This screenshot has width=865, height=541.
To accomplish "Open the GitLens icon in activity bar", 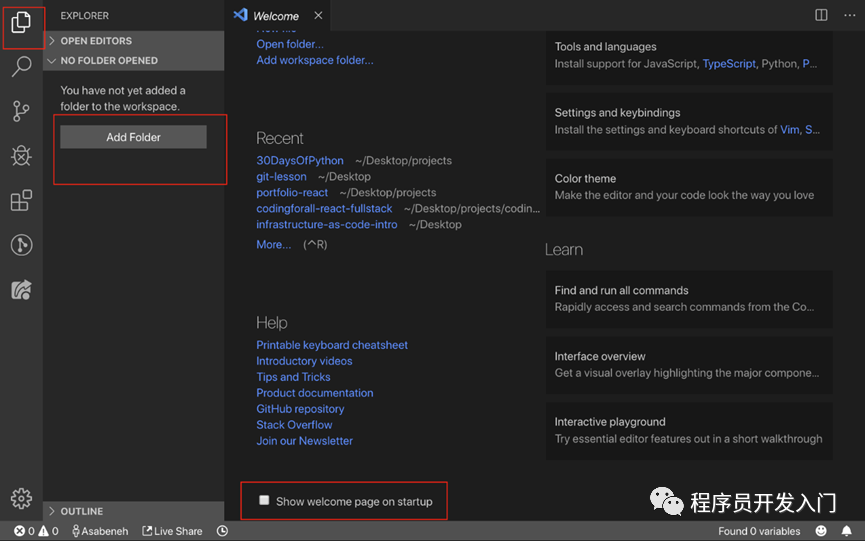I will (x=21, y=245).
